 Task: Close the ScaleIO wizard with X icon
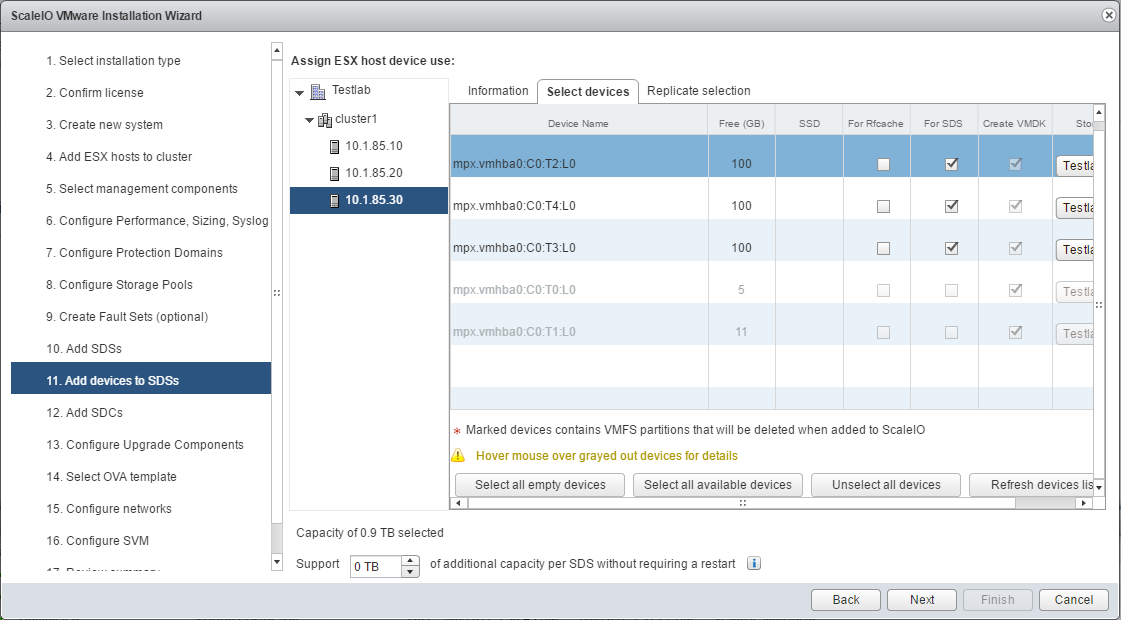(x=1109, y=15)
